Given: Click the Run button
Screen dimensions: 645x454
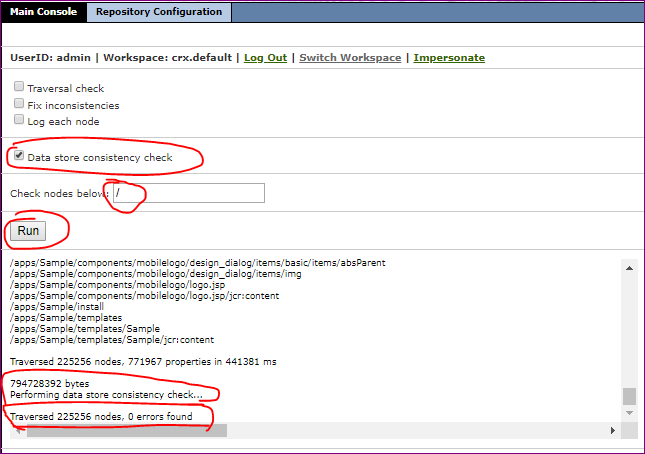Looking at the screenshot, I should pyautogui.click(x=28, y=231).
